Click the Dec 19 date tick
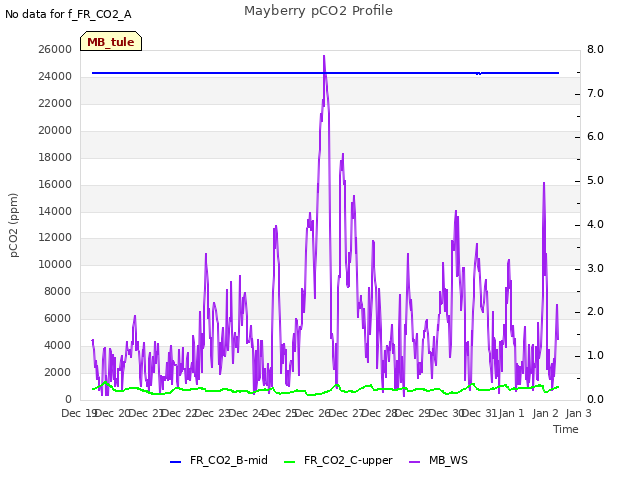This screenshot has height=480, width=640. [x=79, y=413]
